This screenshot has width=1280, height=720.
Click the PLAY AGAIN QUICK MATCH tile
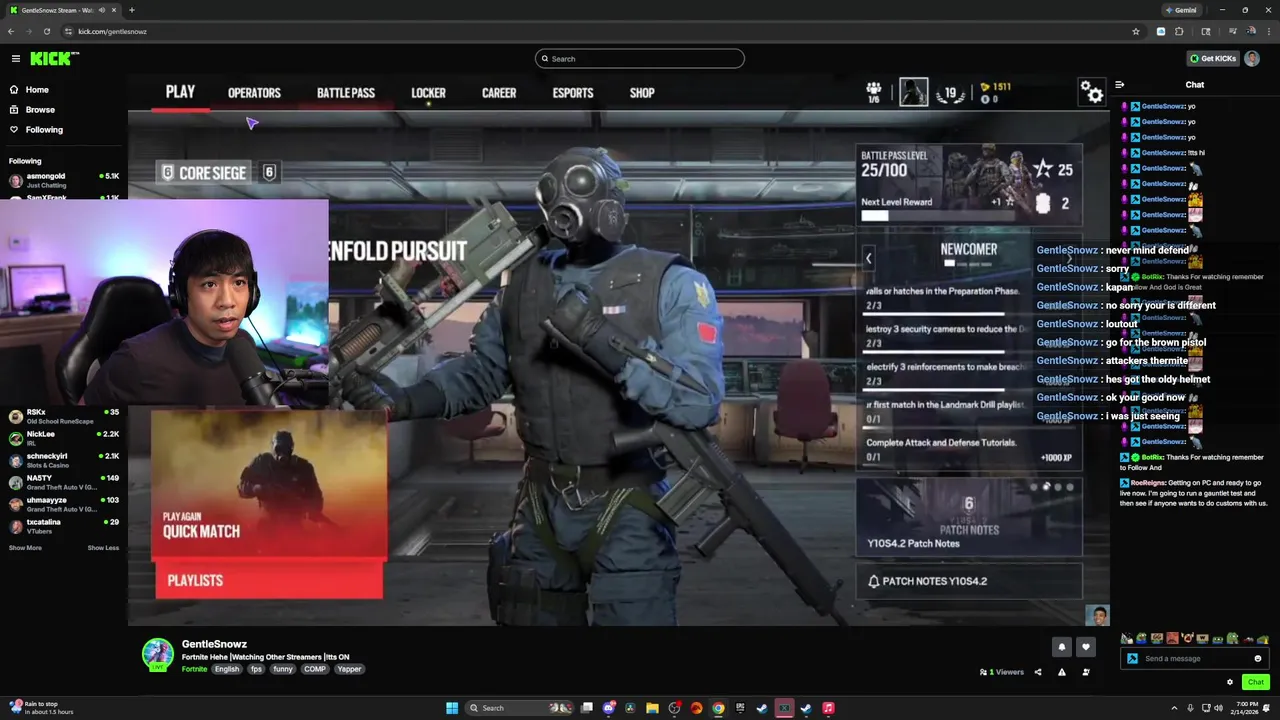[x=269, y=483]
